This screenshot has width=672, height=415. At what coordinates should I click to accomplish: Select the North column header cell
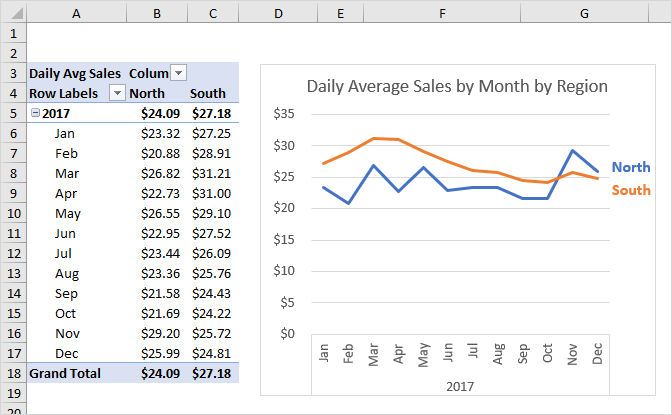(157, 93)
